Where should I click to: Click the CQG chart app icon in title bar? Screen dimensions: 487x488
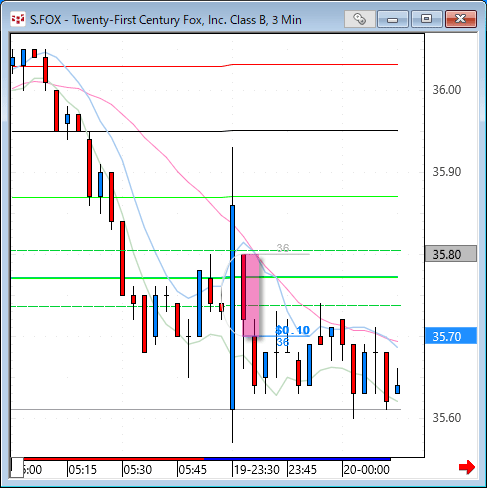18,19
